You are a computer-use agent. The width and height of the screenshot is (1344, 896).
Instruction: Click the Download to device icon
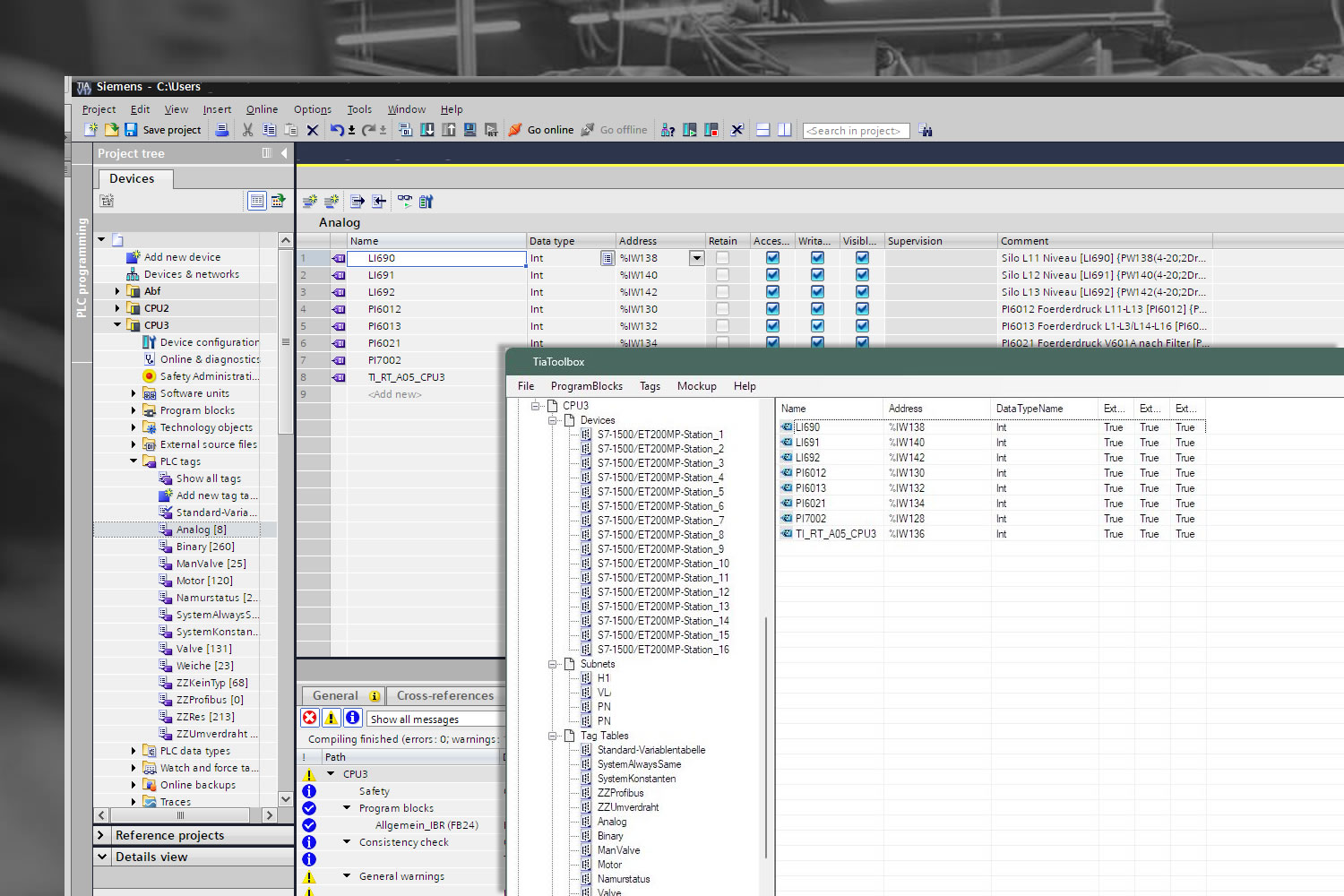pyautogui.click(x=427, y=130)
